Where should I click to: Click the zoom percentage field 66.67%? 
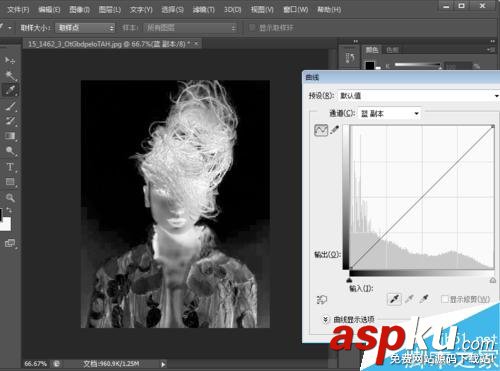(35, 363)
